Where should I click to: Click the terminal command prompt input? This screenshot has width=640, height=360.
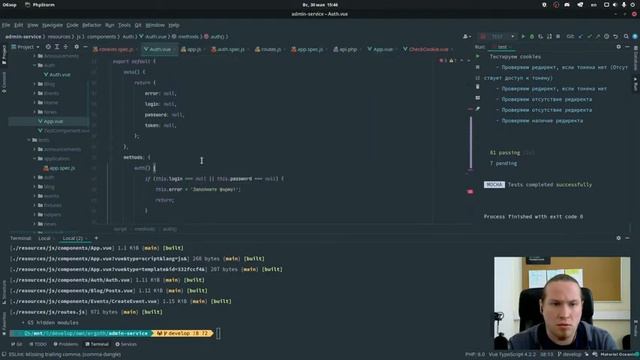click(x=218, y=333)
